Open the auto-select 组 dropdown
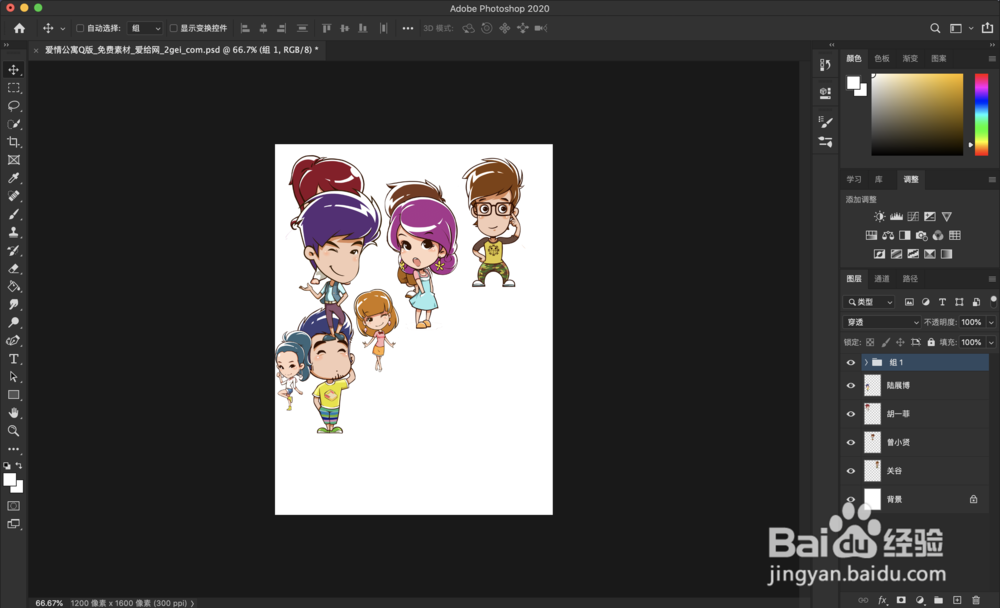Image resolution: width=1000 pixels, height=608 pixels. coord(145,28)
